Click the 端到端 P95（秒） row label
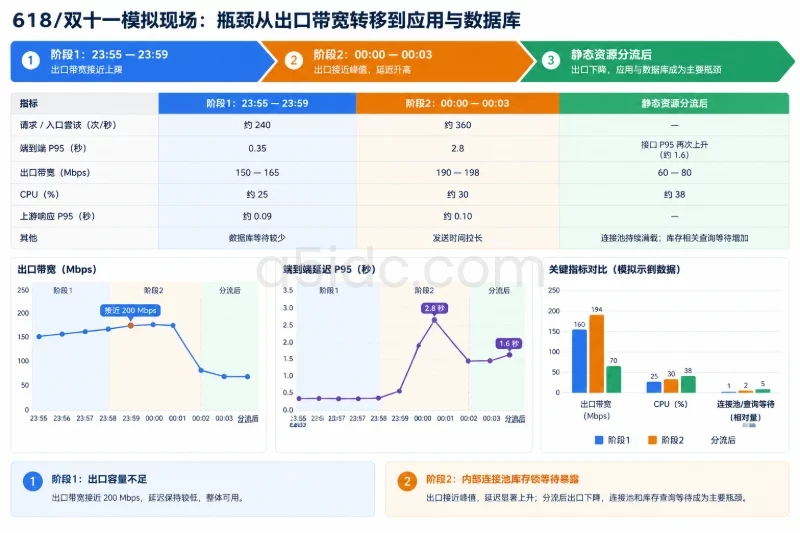This screenshot has height=533, width=800. pyautogui.click(x=53, y=148)
